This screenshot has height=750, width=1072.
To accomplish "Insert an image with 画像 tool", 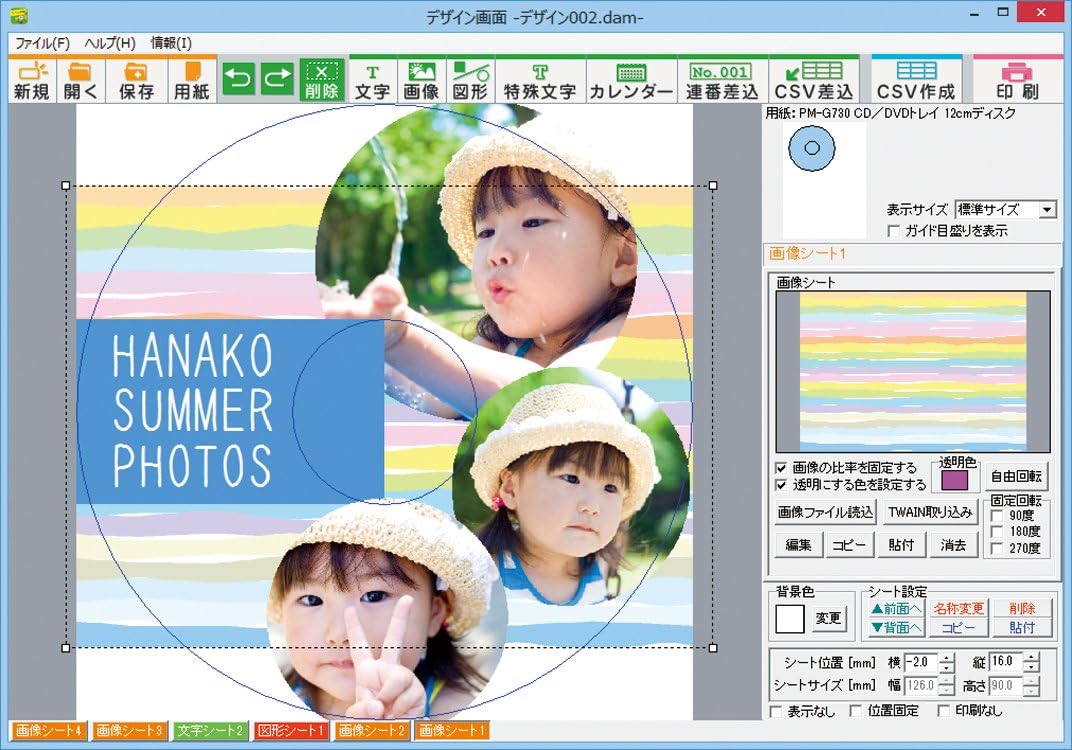I will [421, 81].
